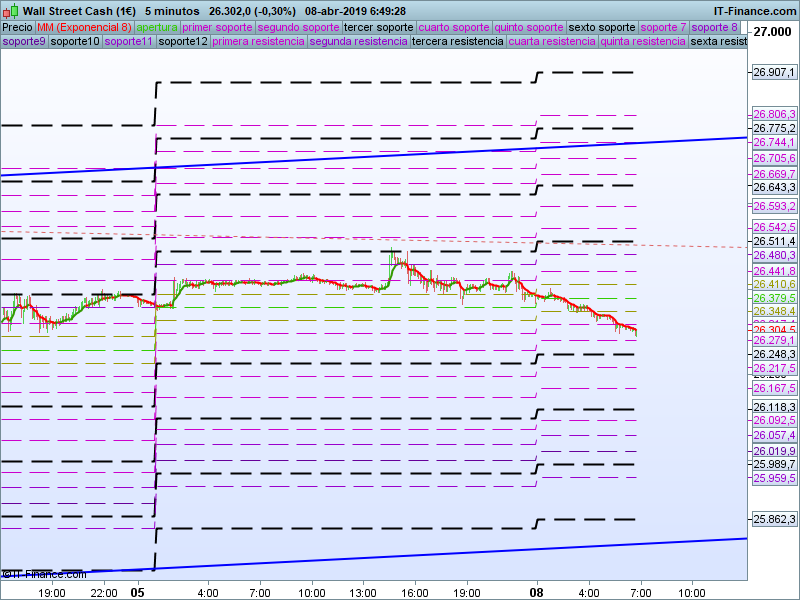Choose the soporte10 indicator label
Screen dimensions: 800x600
click(x=75, y=42)
